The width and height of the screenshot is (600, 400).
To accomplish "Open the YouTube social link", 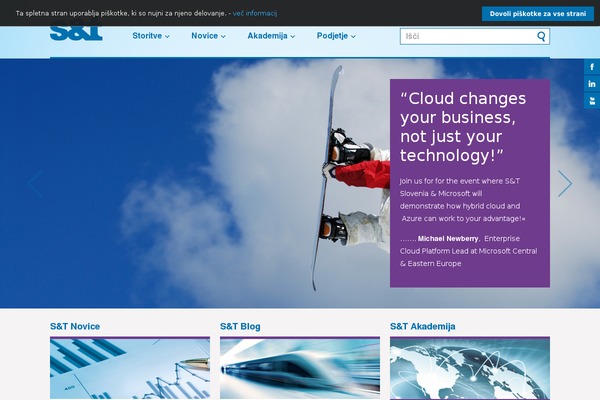I will point(592,101).
